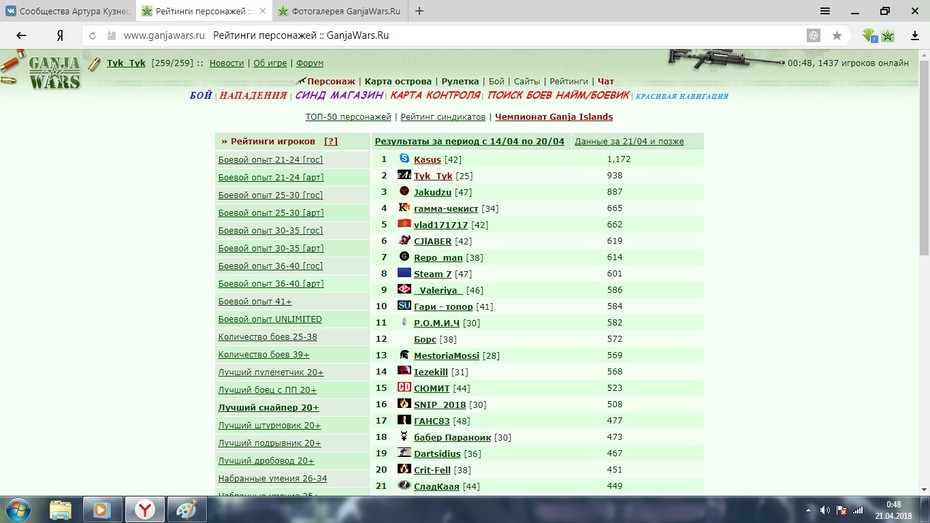The image size is (930, 523).
Task: Select Боевой опыт UNLIMITED rating
Action: [x=270, y=319]
